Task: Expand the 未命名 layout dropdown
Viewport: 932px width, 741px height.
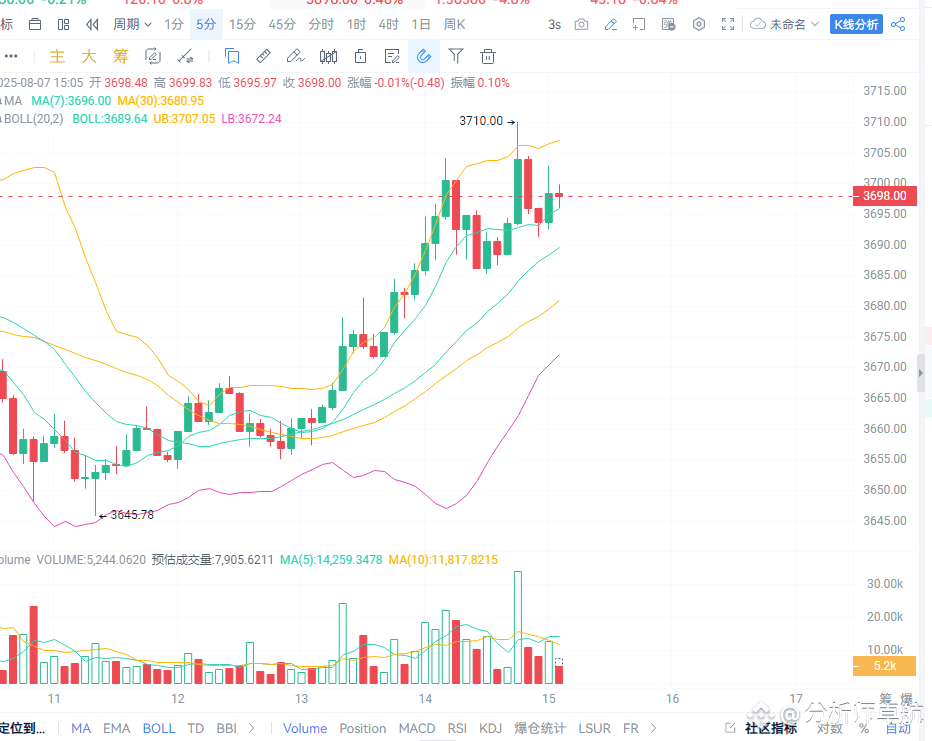Action: [x=785, y=24]
